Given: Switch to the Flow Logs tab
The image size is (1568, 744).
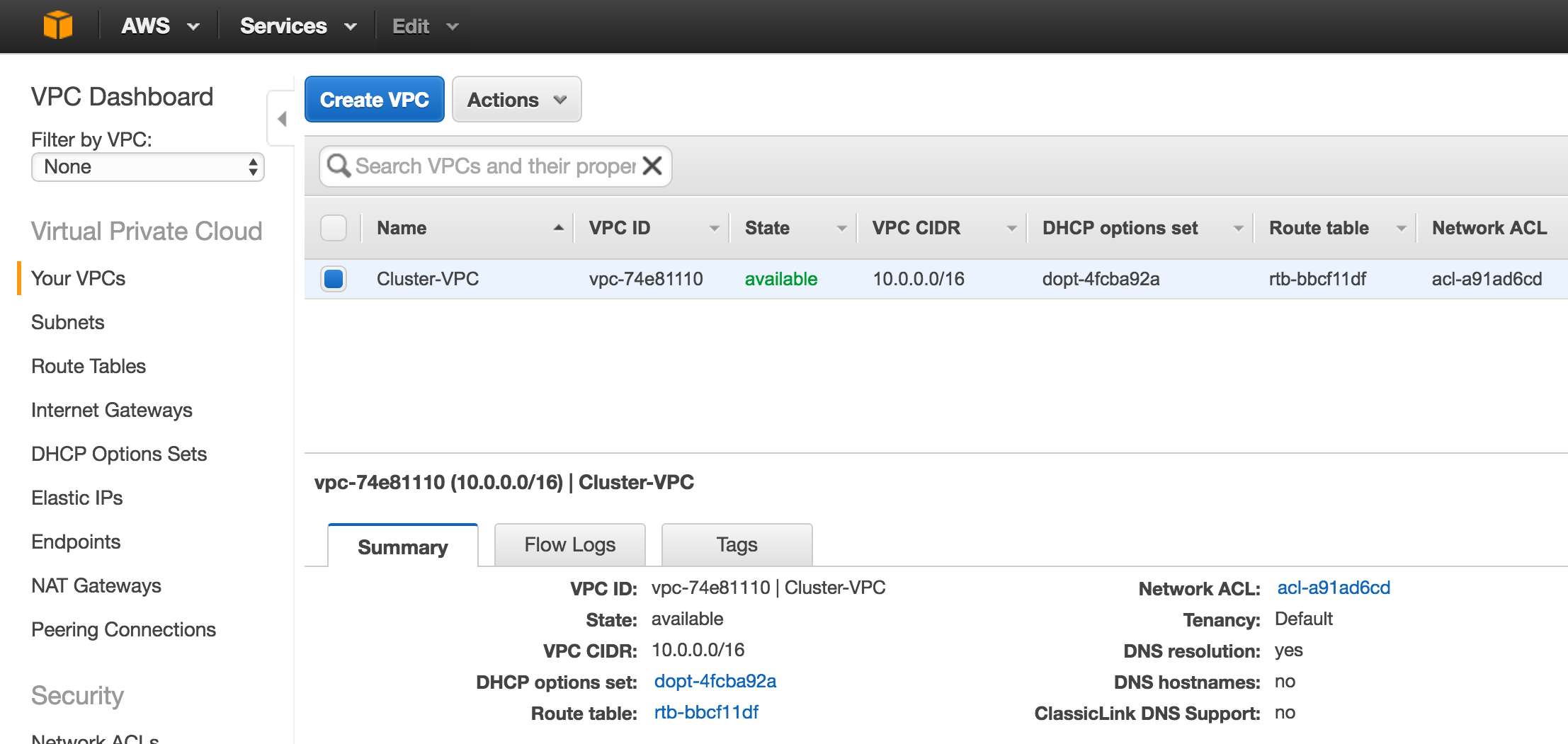Looking at the screenshot, I should click(570, 545).
